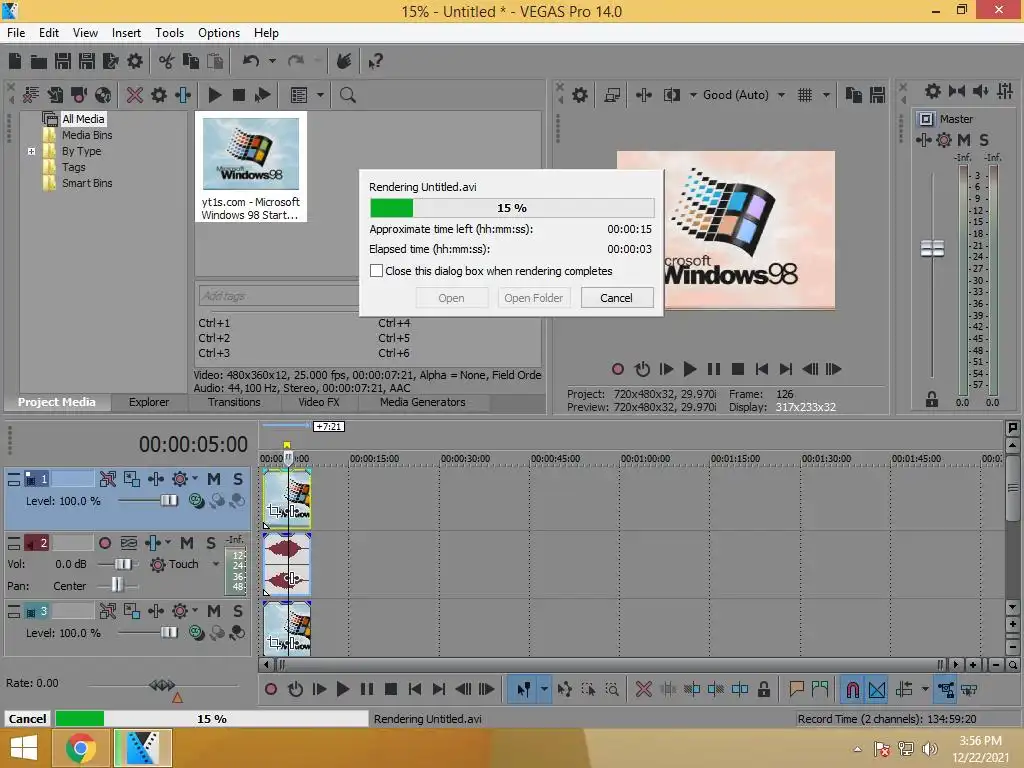
Task: Click the Undo arrow icon
Action: (x=251, y=61)
